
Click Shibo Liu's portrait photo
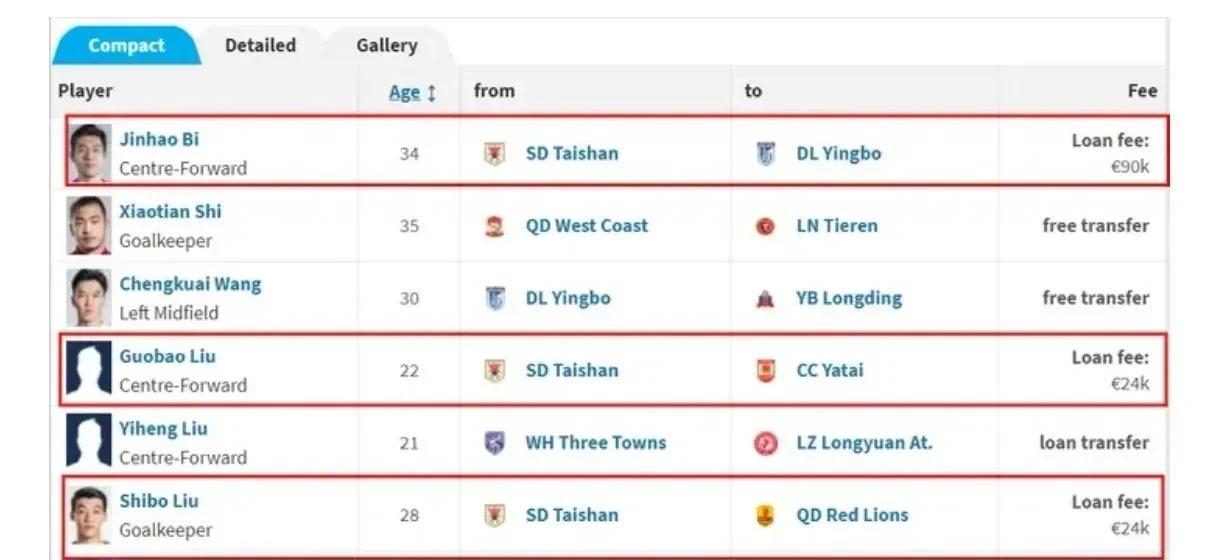pos(89,515)
